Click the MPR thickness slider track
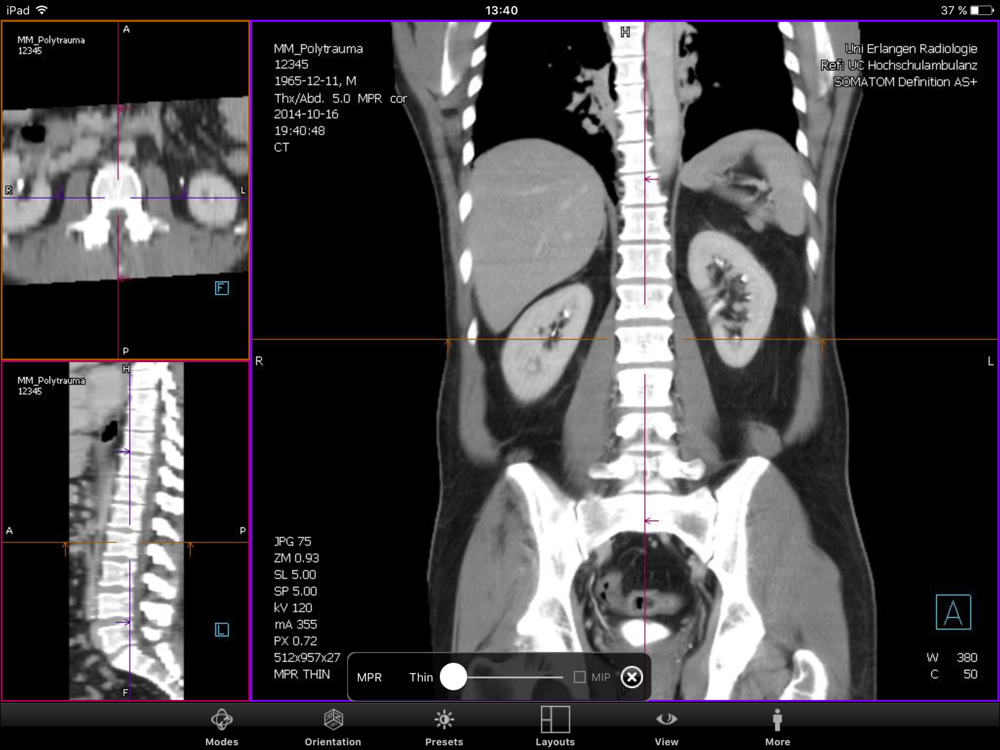 click(515, 677)
